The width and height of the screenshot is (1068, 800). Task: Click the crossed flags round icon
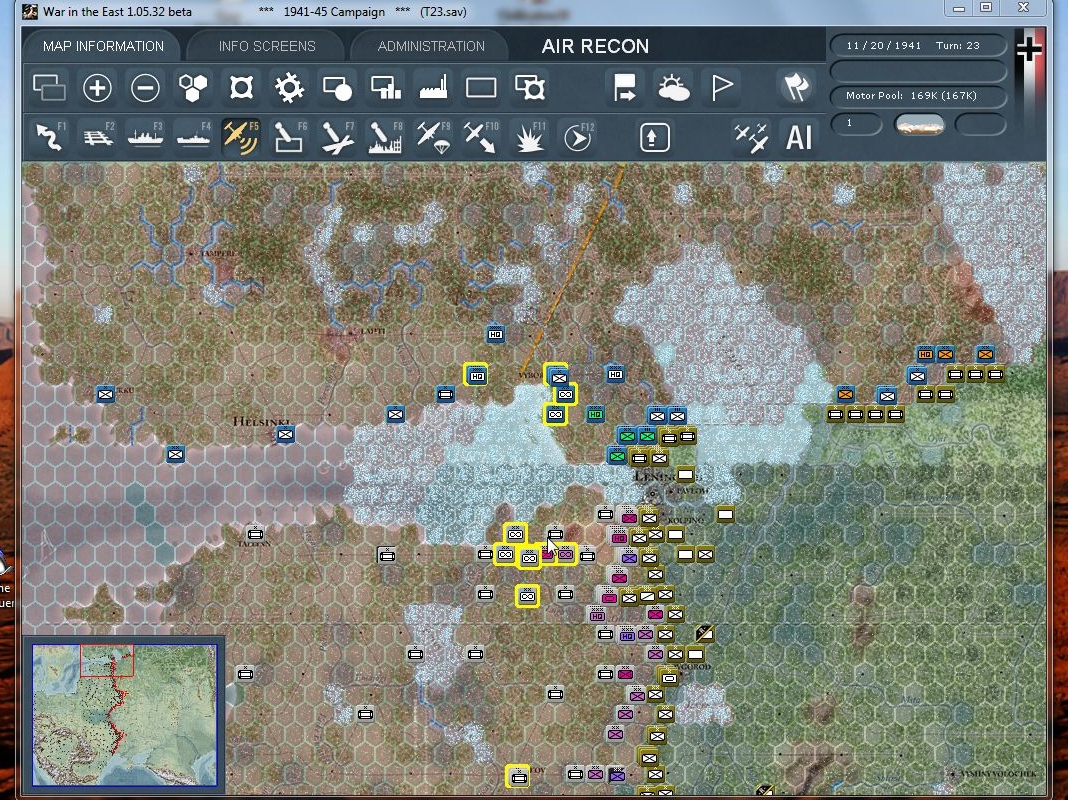point(796,87)
